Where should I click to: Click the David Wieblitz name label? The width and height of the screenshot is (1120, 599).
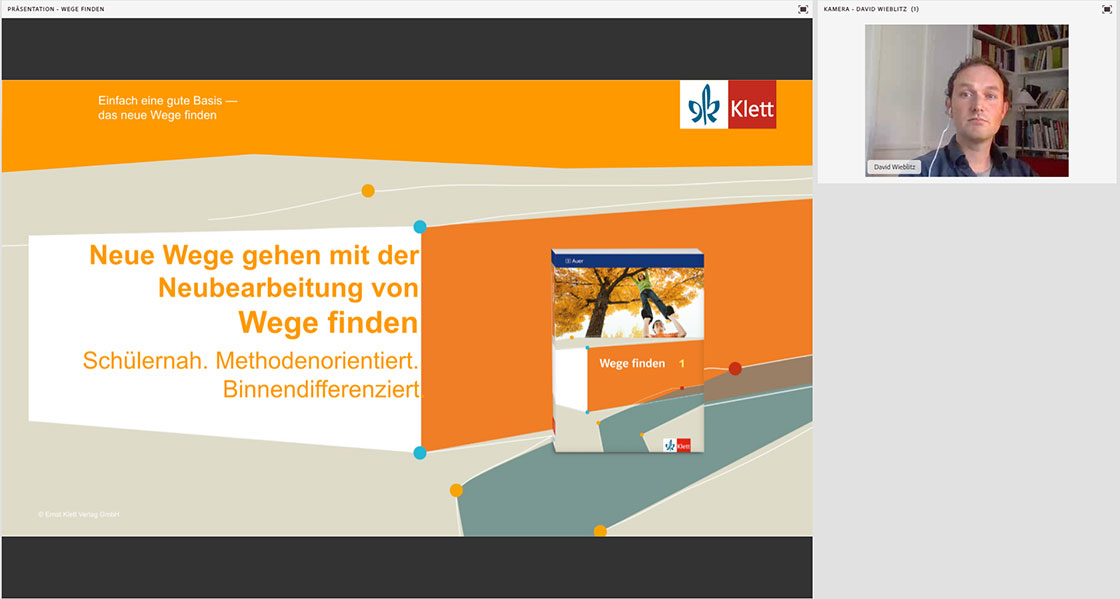(x=894, y=167)
